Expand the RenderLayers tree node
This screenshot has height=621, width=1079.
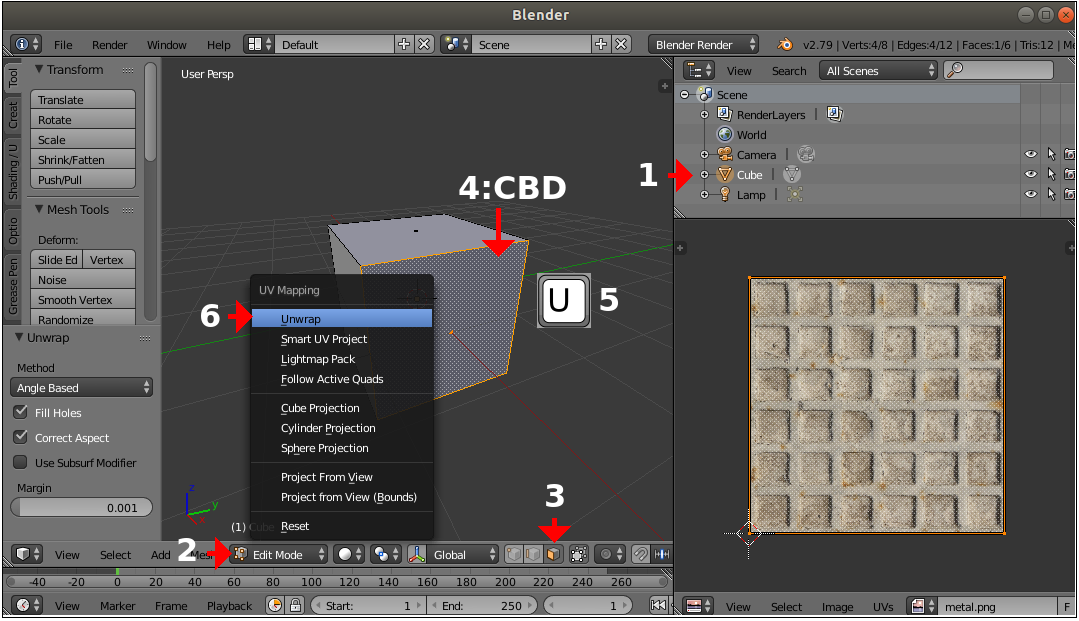point(705,114)
